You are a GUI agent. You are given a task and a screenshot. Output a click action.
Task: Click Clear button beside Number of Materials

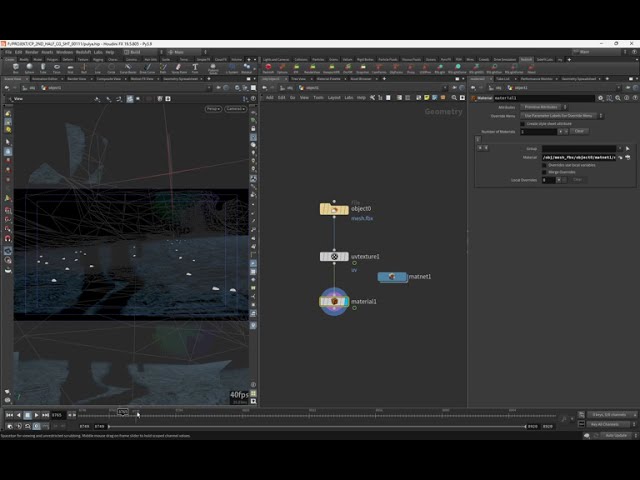579,131
